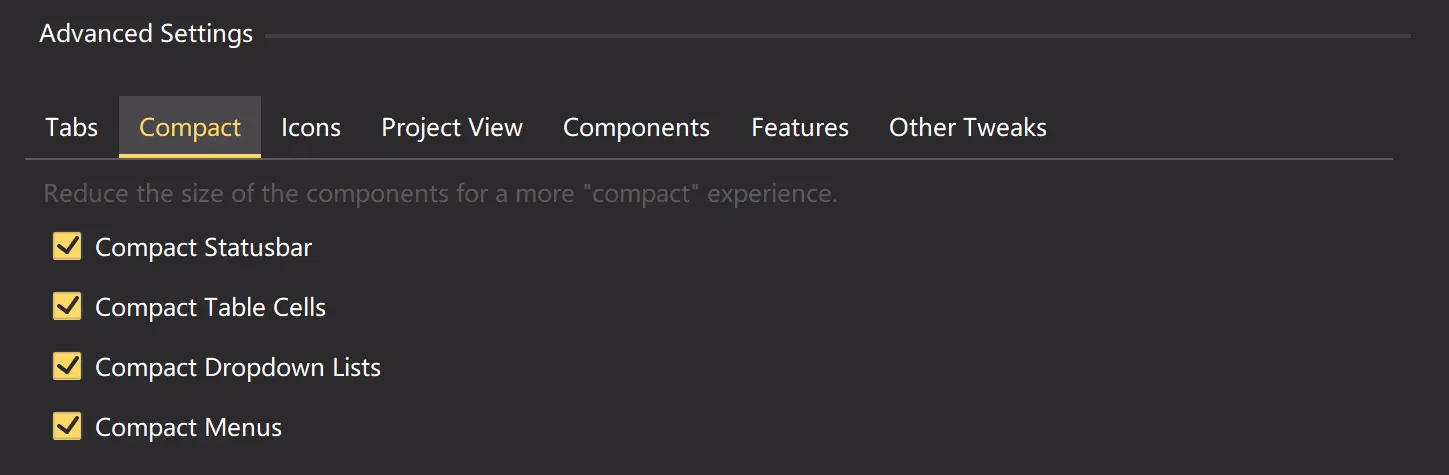Switch to the Features tab
Screen dimensions: 1449x475
(x=800, y=128)
